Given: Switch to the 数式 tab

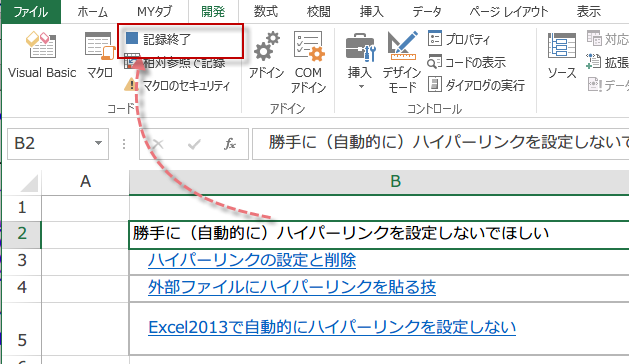Looking at the screenshot, I should 266,12.
